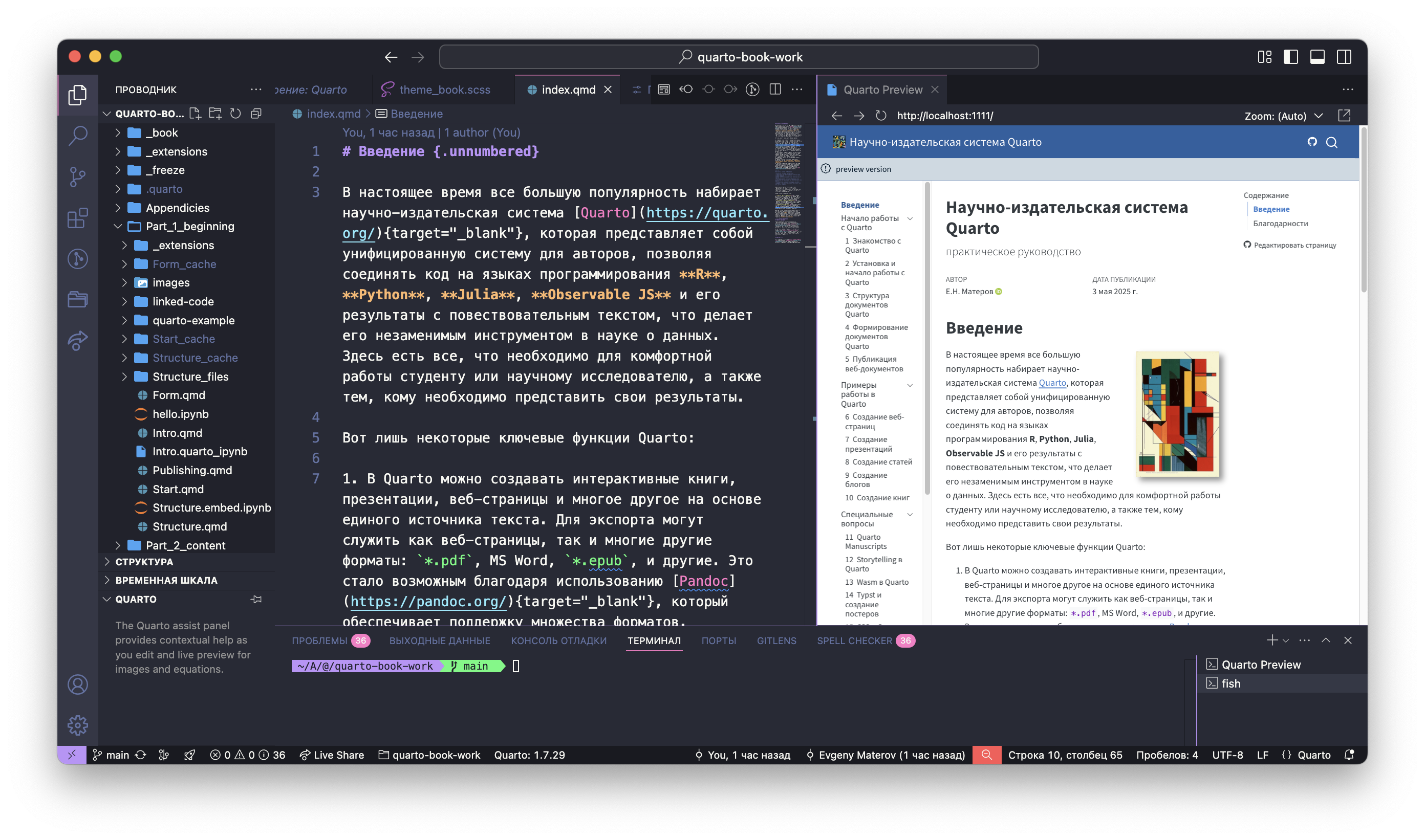Select the fish terminal entry

tap(1283, 684)
